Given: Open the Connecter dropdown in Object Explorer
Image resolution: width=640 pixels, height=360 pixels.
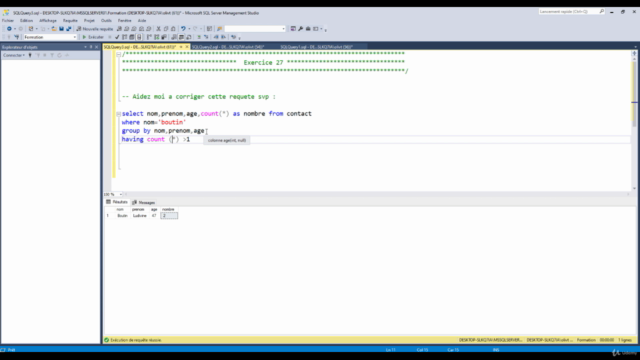Looking at the screenshot, I should point(14,55).
